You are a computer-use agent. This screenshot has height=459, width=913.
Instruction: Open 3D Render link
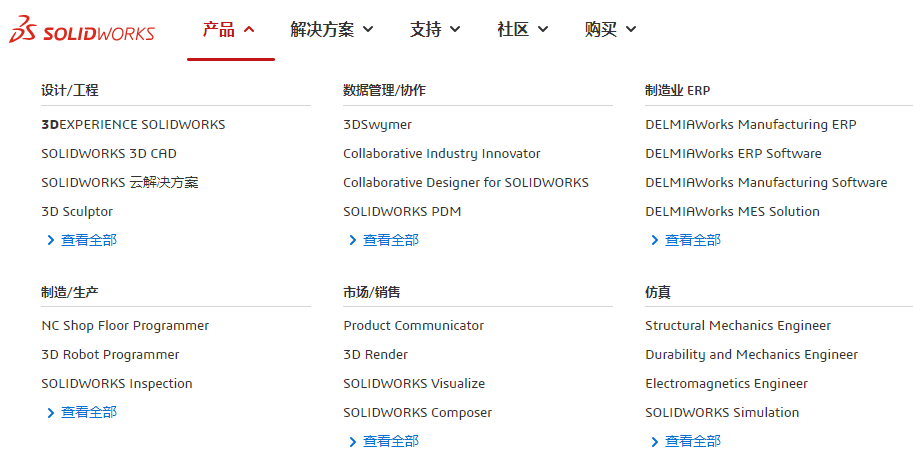(376, 355)
